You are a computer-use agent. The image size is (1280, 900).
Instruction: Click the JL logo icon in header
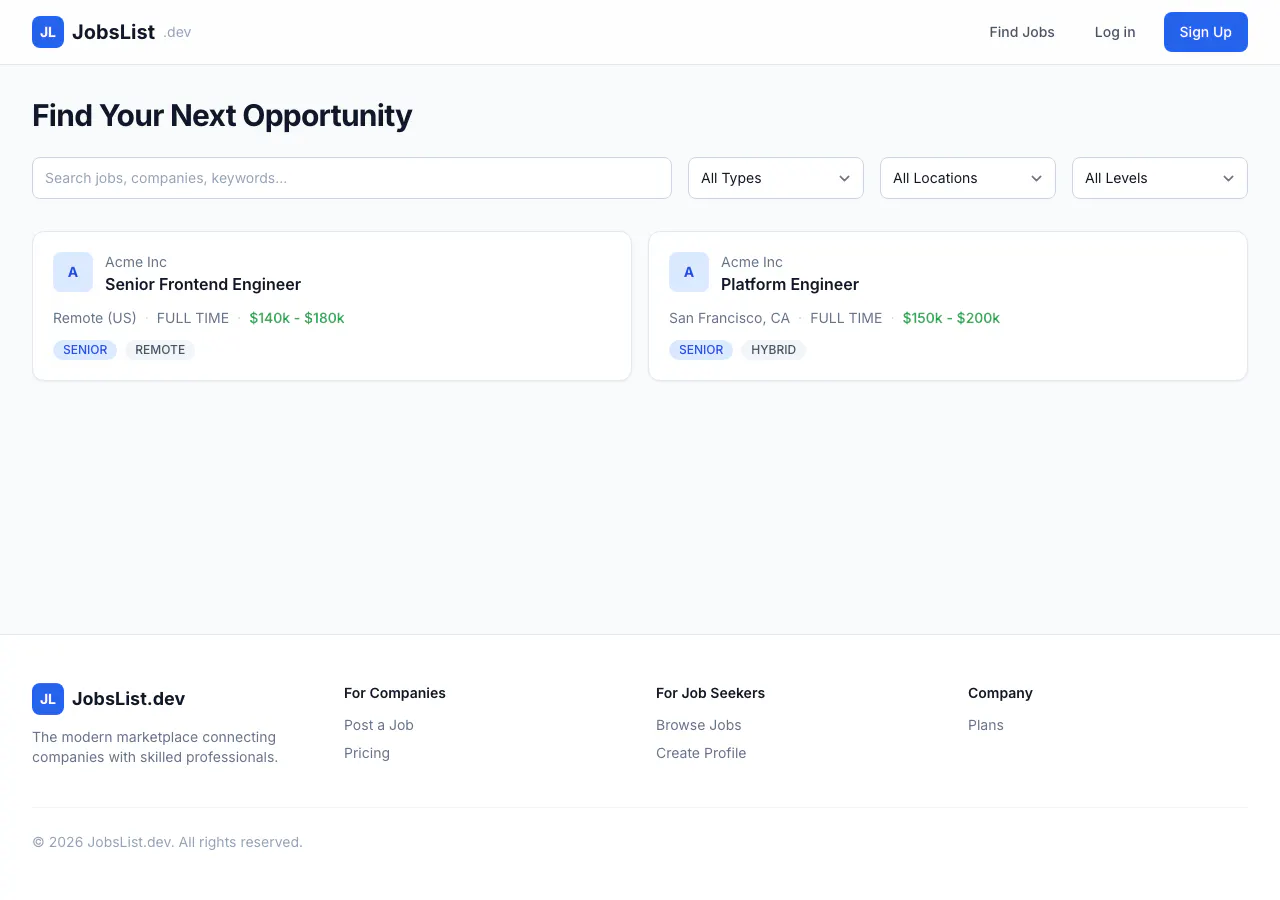point(48,32)
